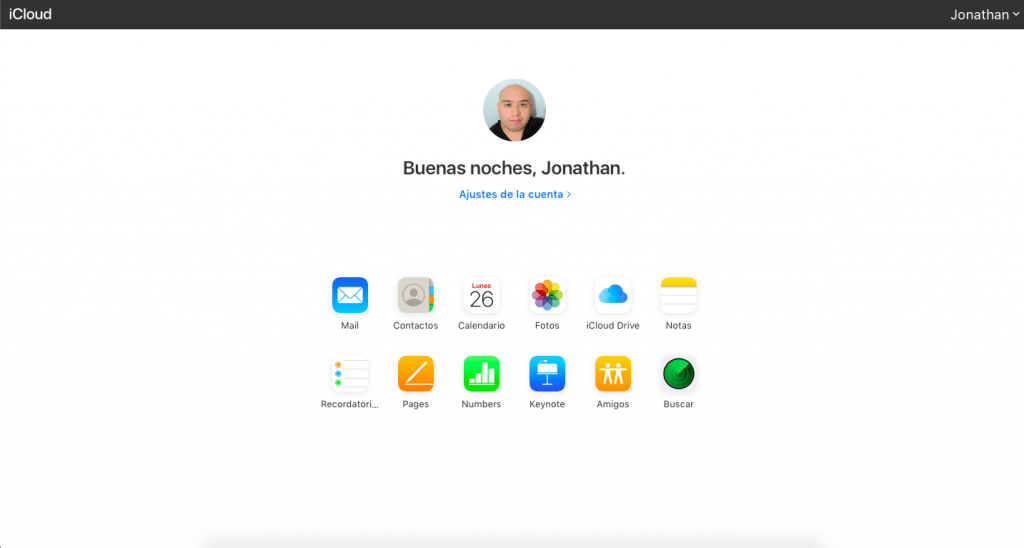
Task: Click the Ajustes de la cuenta link
Action: [x=515, y=194]
